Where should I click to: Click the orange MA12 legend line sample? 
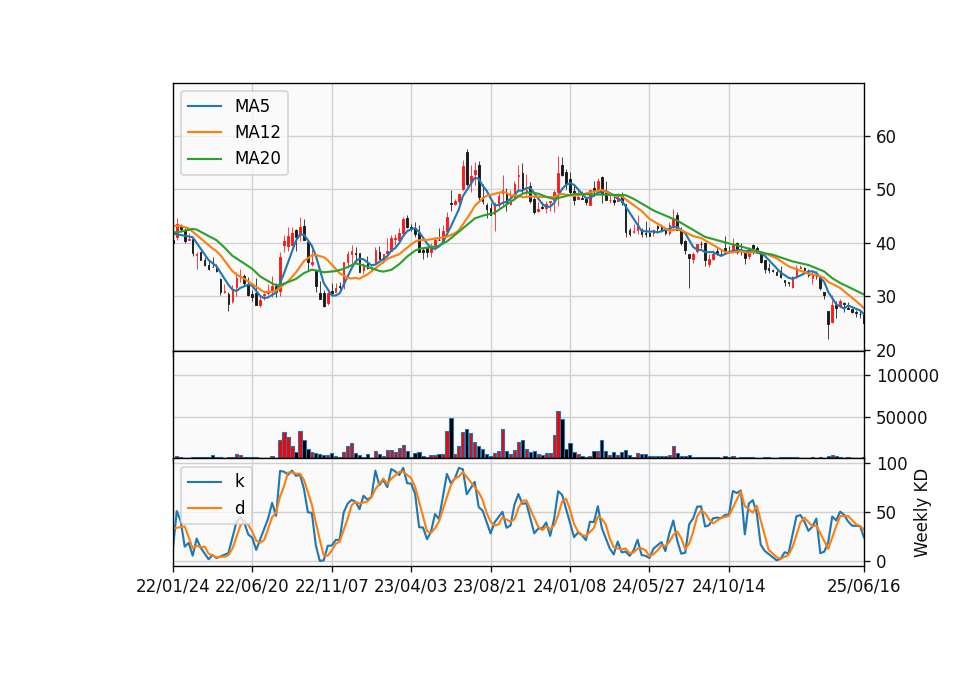(x=204, y=132)
